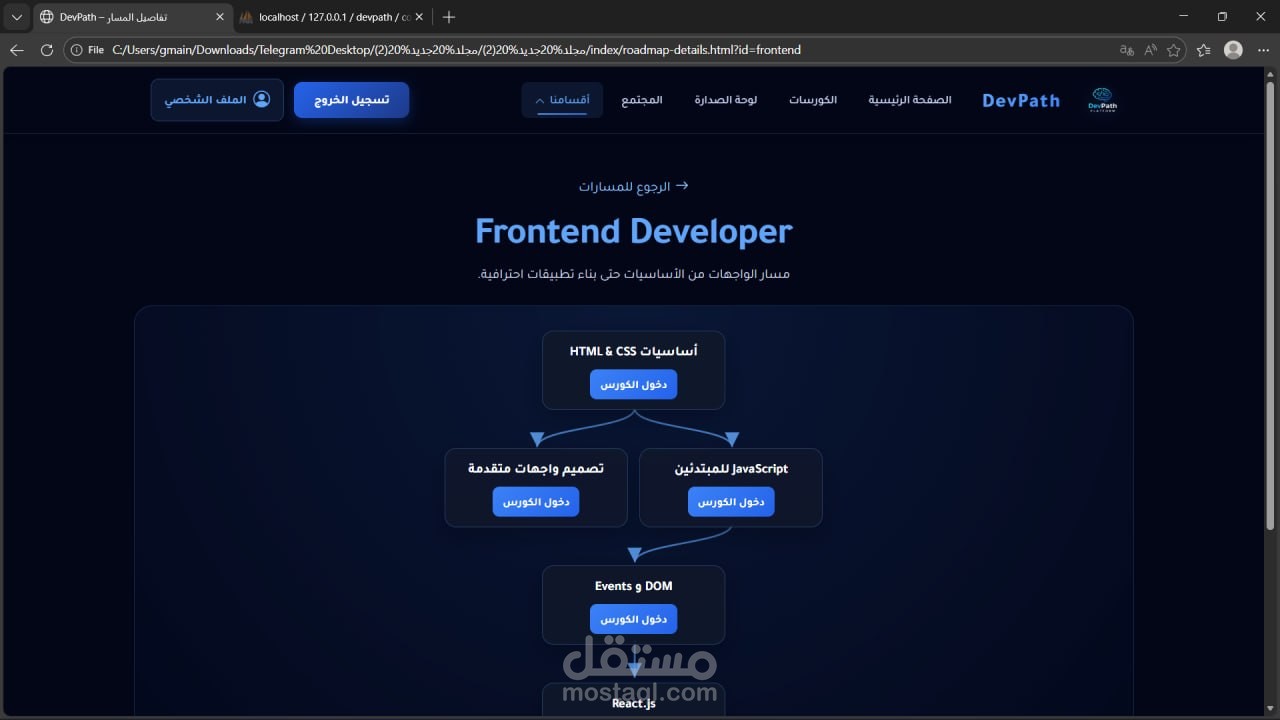
Task: Click the subtitle مسار الواجهات من الأساسيات
Action: (633, 274)
